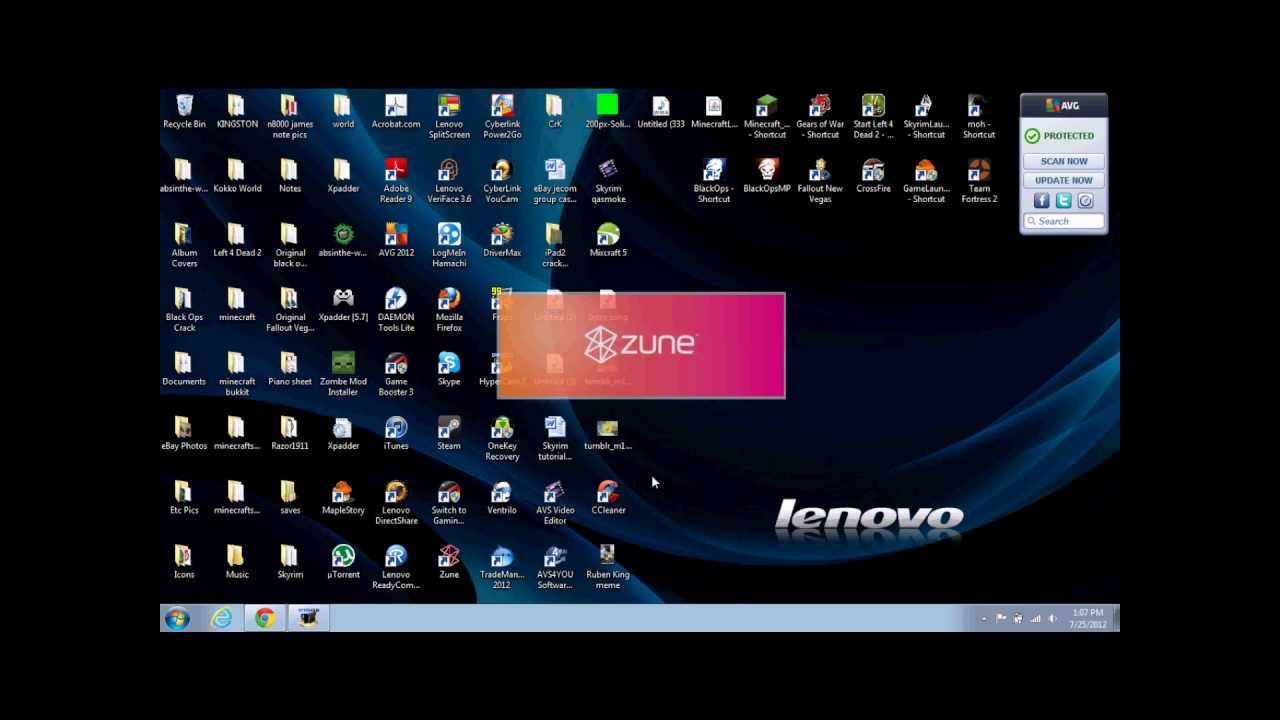
Task: Open Ruben King meme file
Action: pyautogui.click(x=608, y=567)
